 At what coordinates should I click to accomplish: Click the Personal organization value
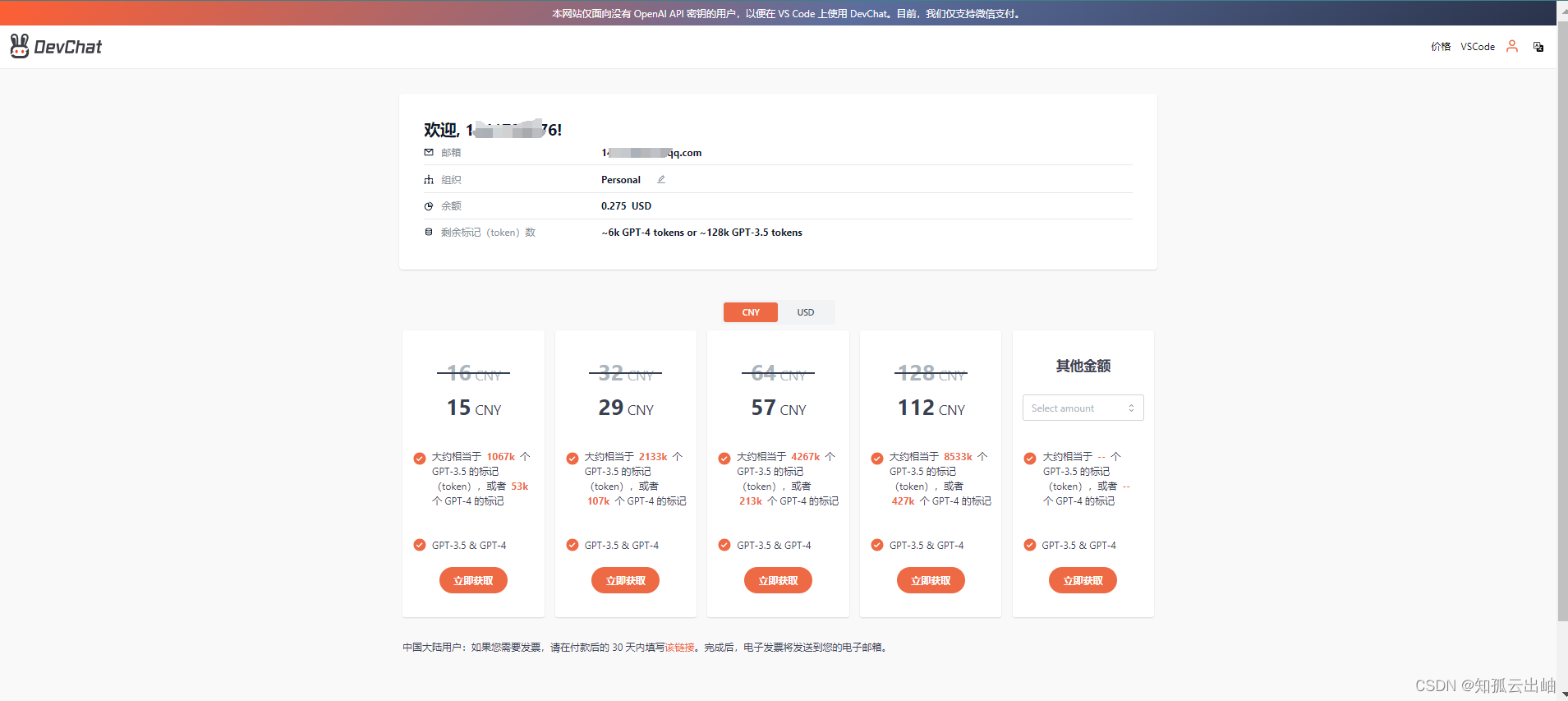coord(621,179)
